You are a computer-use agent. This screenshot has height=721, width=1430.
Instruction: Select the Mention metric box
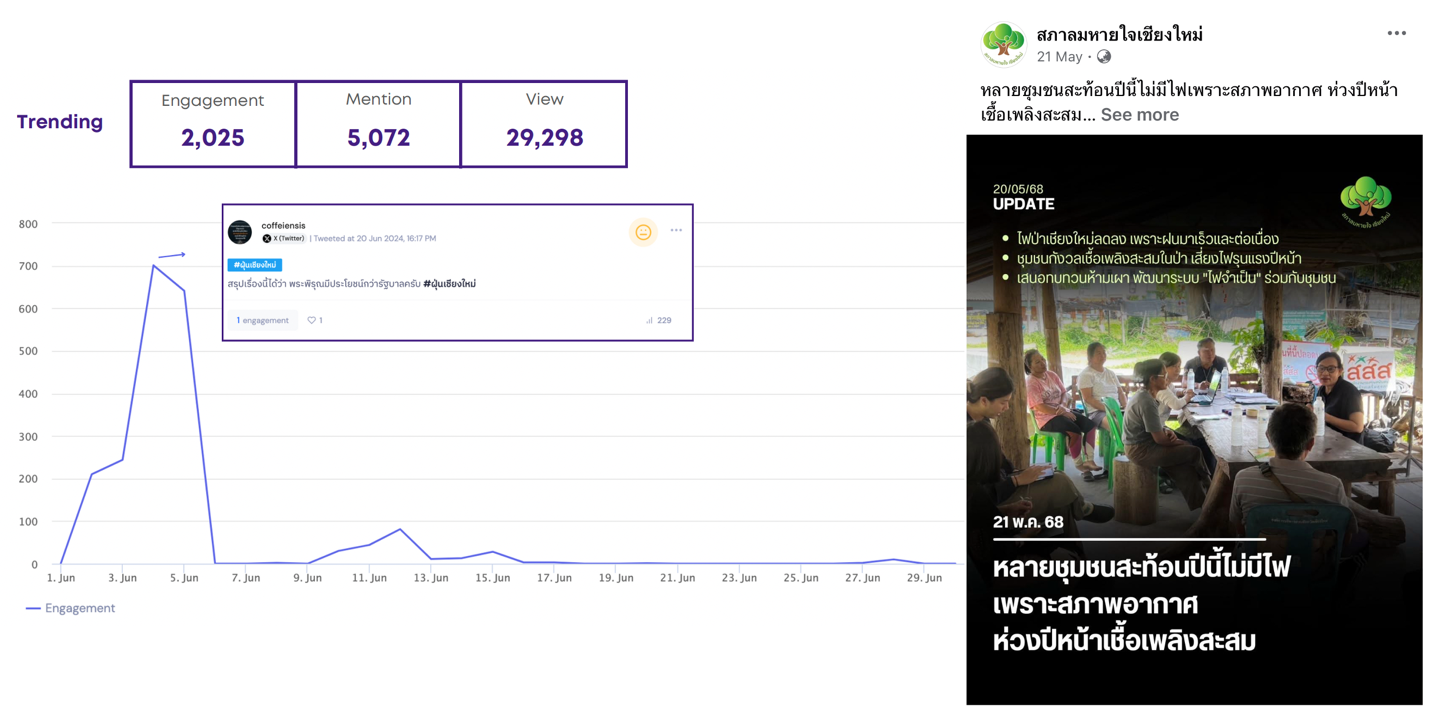(x=378, y=124)
